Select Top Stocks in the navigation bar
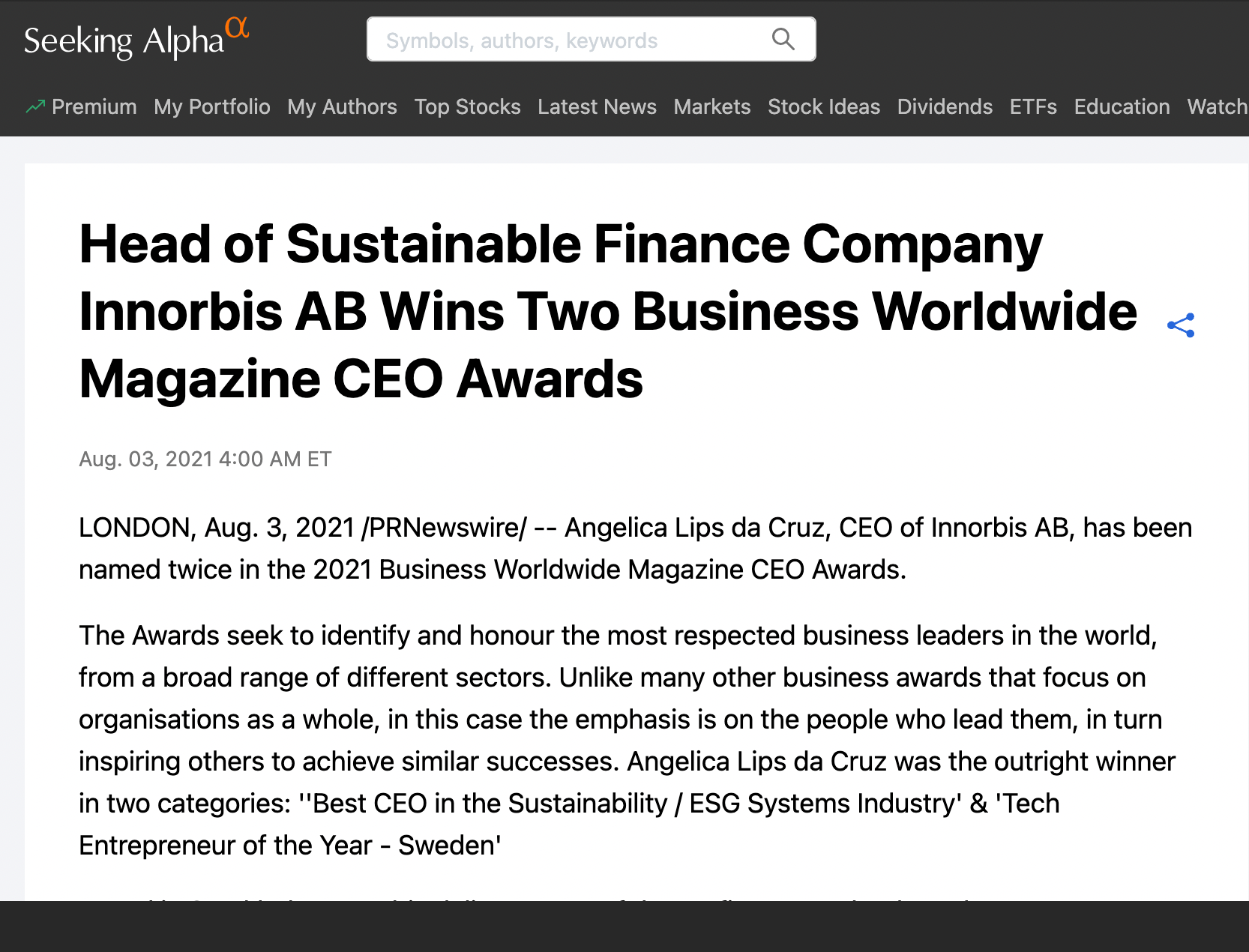 (x=467, y=106)
